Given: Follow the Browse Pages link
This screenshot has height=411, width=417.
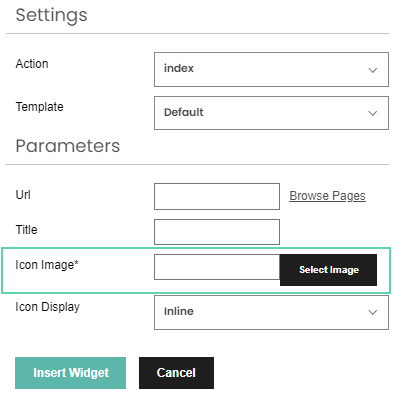Looking at the screenshot, I should (x=327, y=196).
